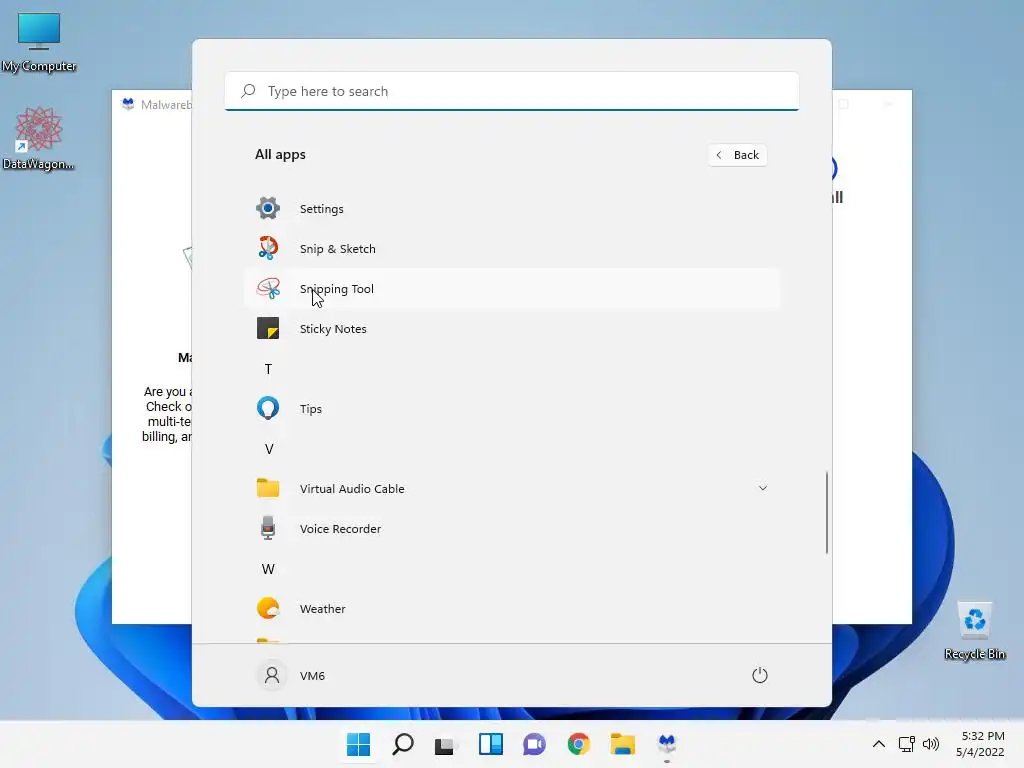1024x768 pixels.
Task: Open Google Chrome from taskbar
Action: [579, 744]
